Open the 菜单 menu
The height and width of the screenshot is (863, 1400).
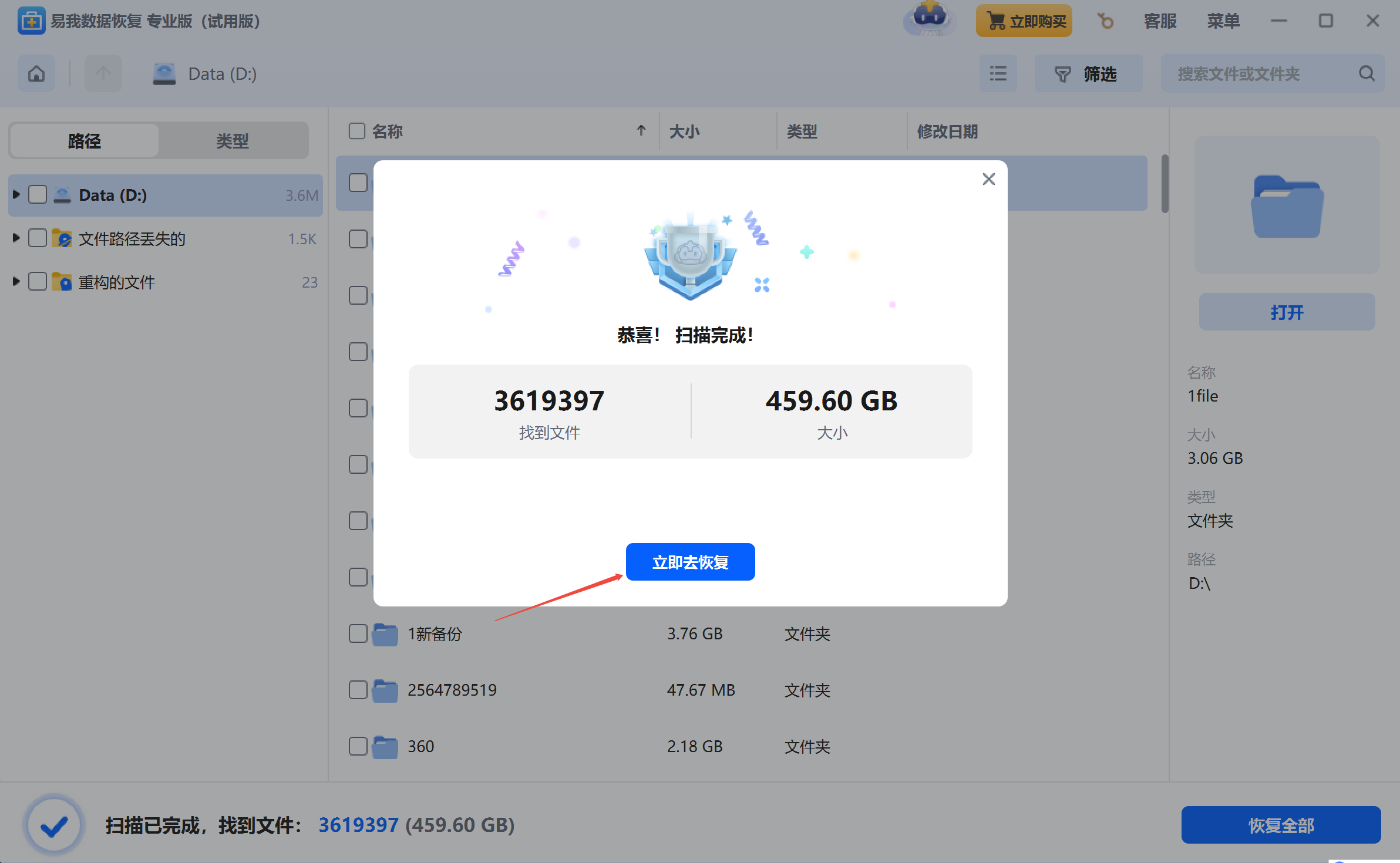point(1223,22)
